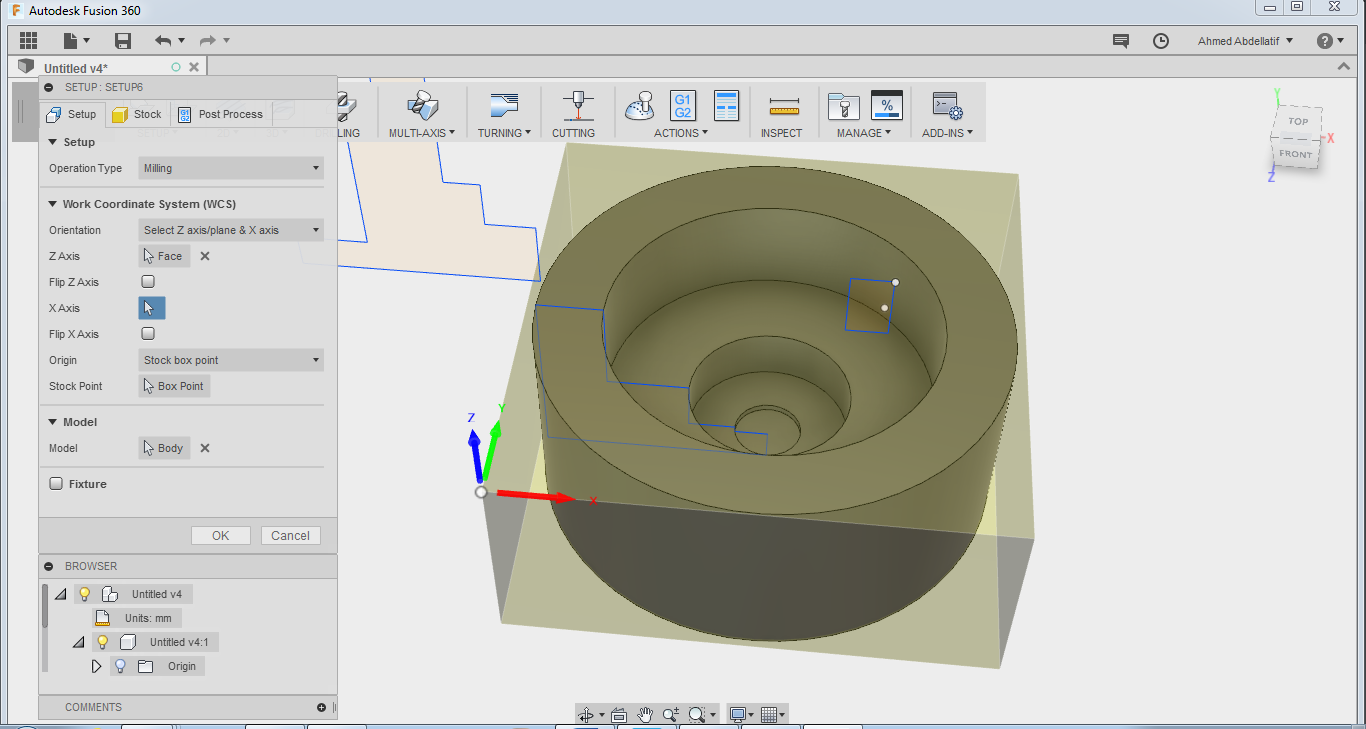The height and width of the screenshot is (729, 1366).
Task: Select the Zoom magnifier tool
Action: [671, 715]
